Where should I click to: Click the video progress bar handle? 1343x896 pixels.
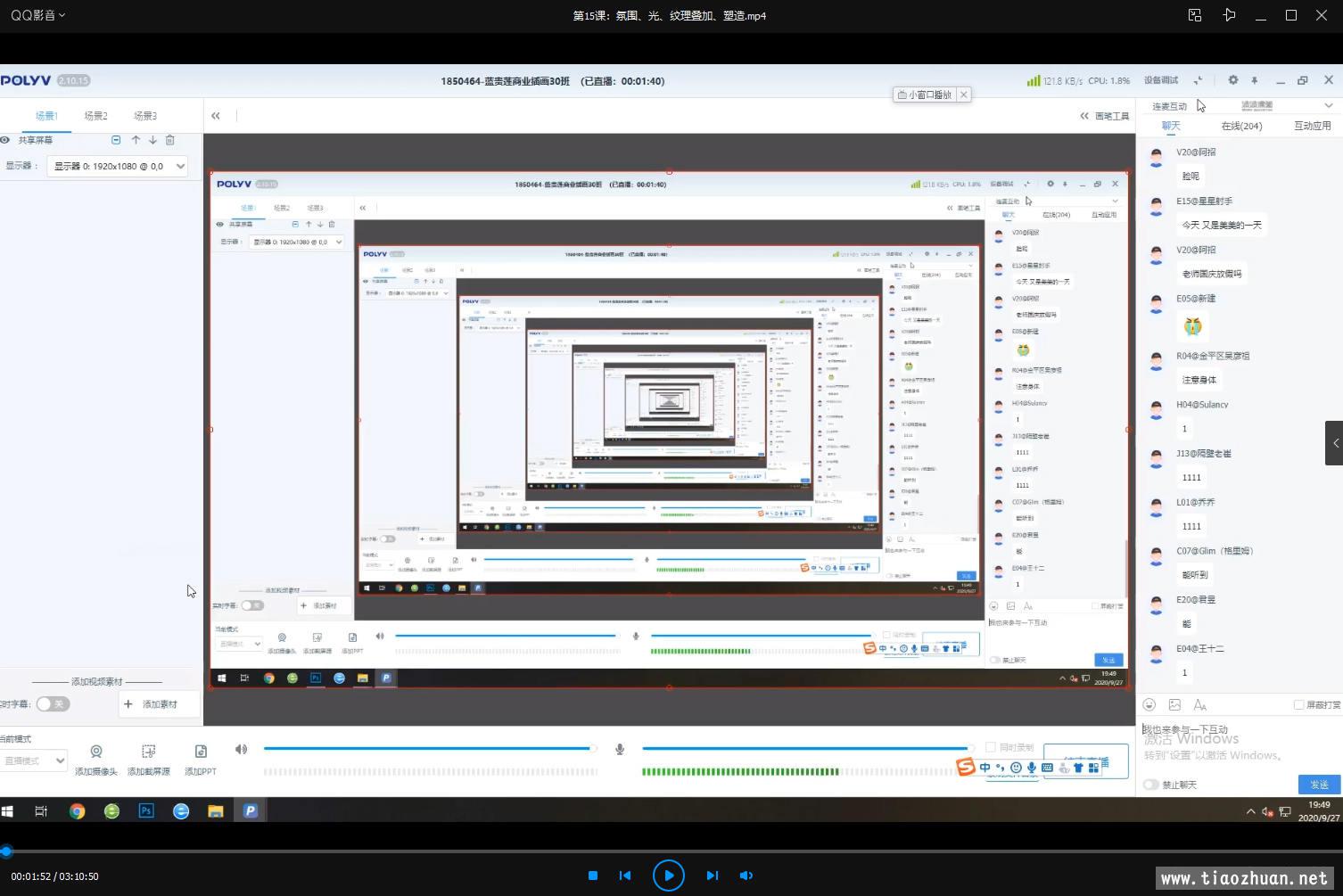(6, 851)
